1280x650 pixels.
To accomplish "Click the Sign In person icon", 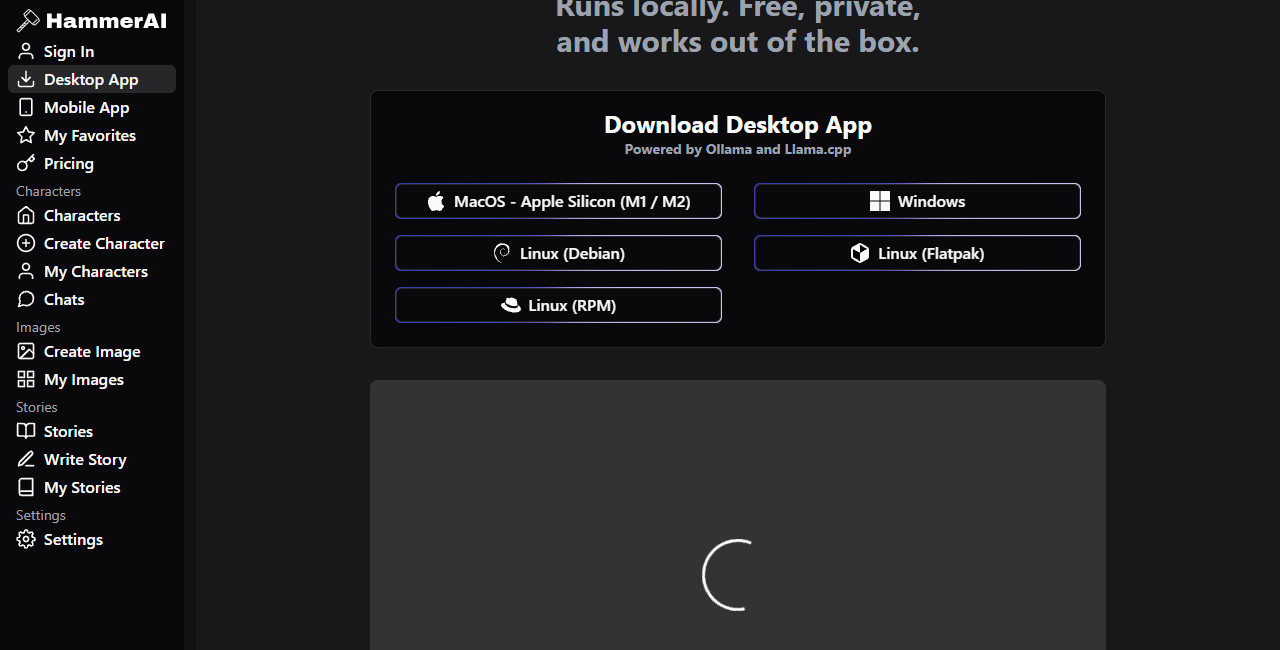I will (x=26, y=51).
